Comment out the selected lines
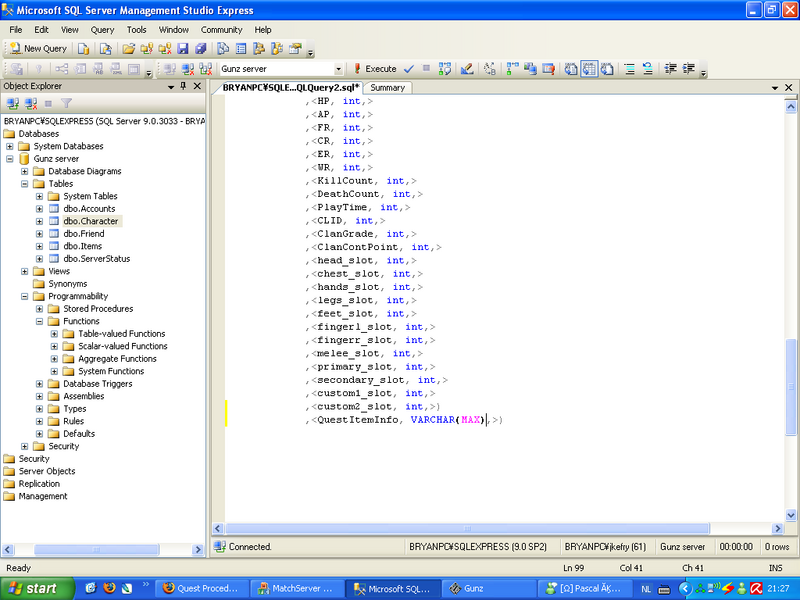The height and width of the screenshot is (600, 800). [x=630, y=69]
